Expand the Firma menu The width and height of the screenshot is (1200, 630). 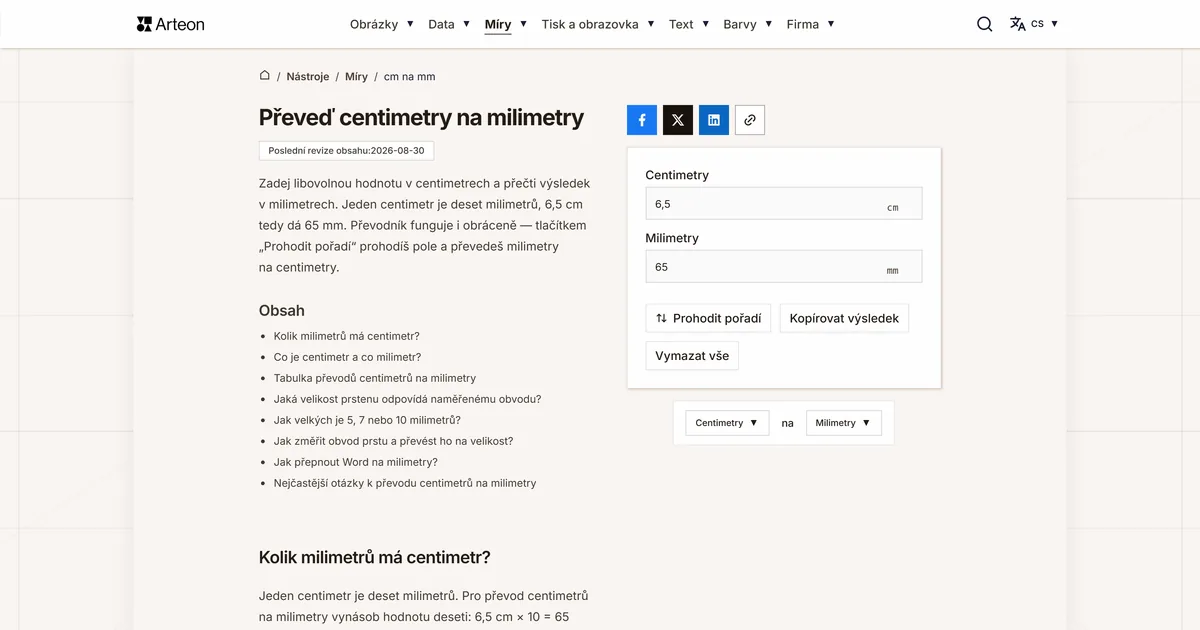coord(811,24)
